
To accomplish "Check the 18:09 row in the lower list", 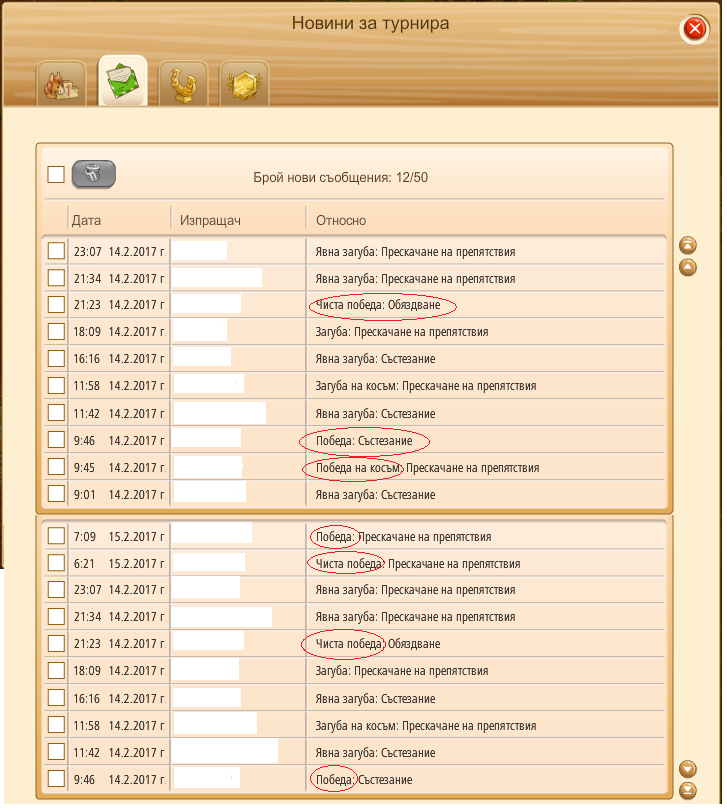I will coord(56,670).
